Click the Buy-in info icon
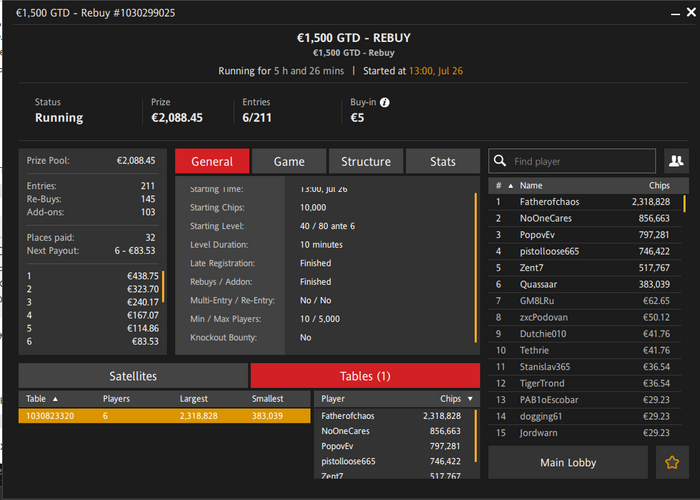700x500 pixels. [384, 103]
